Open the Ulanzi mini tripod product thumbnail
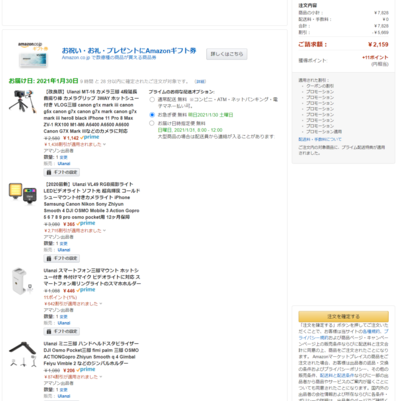 coord(23,354)
